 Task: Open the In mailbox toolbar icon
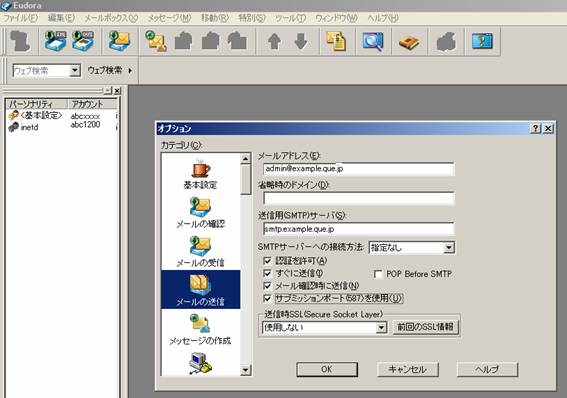click(55, 41)
